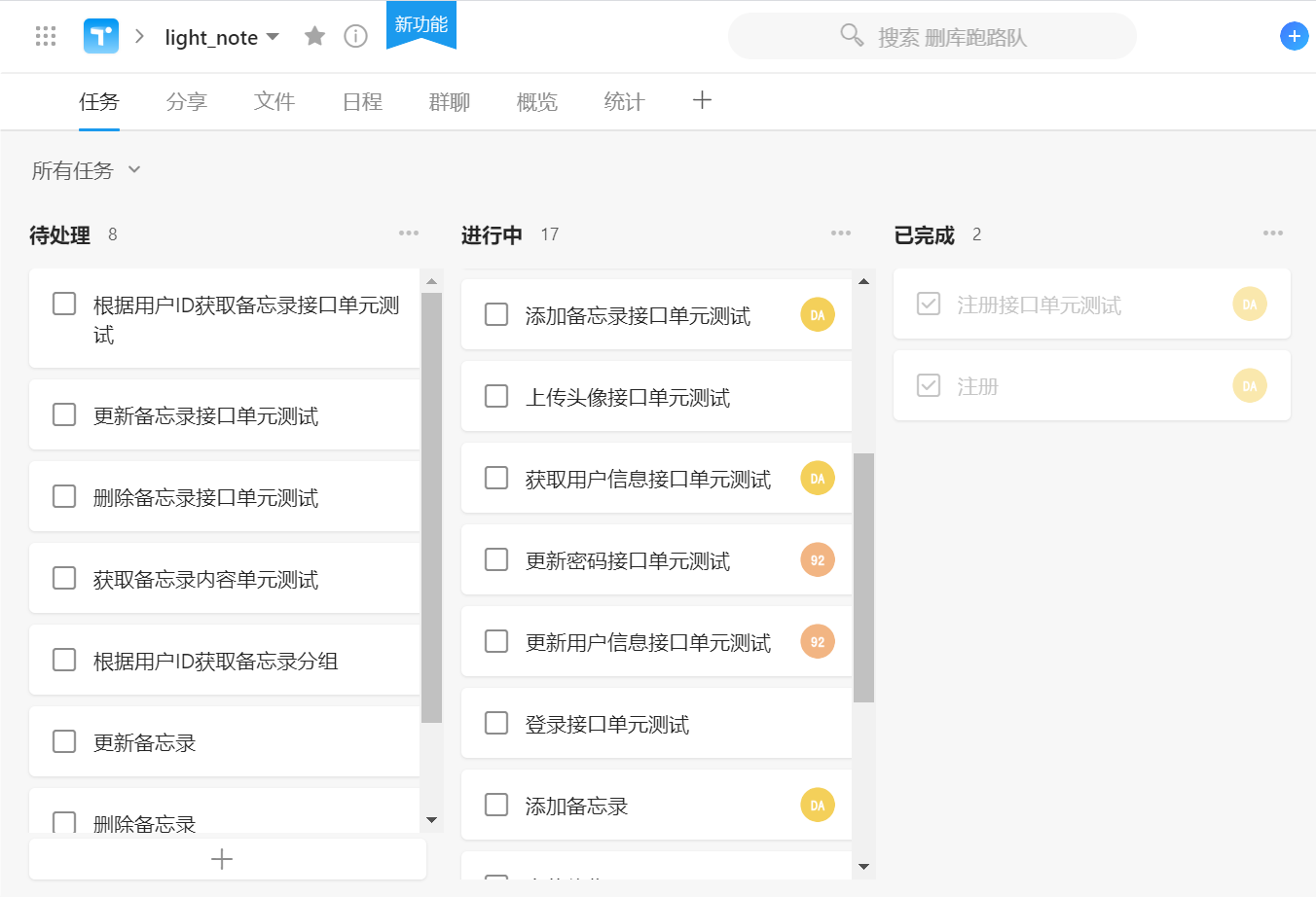
Task: Switch to the 统计 tab
Action: pos(625,102)
